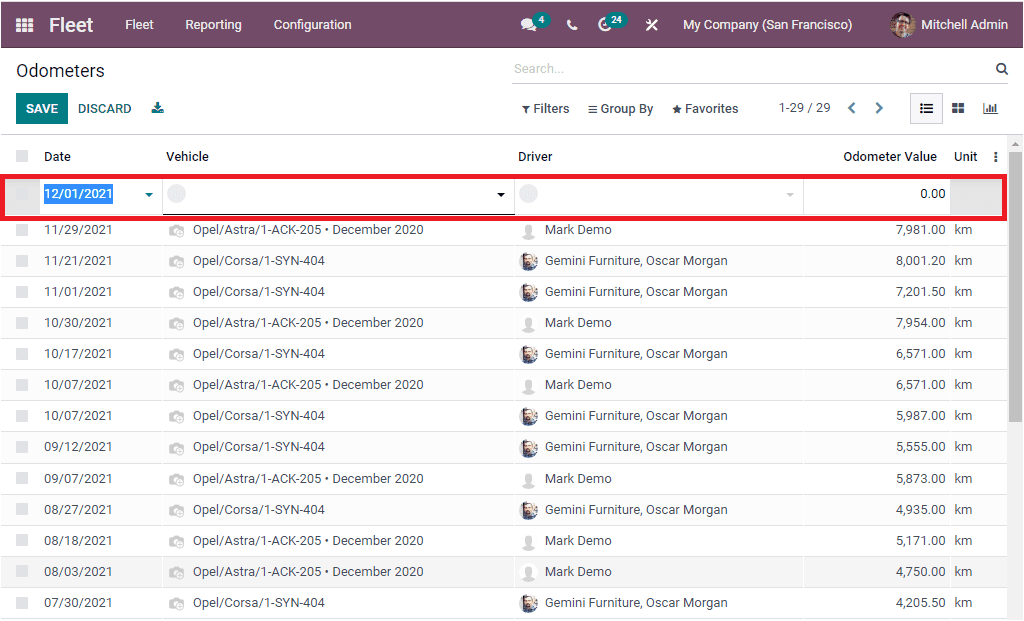The width and height of the screenshot is (1024, 621).
Task: Open the Configuration menu
Action: (311, 25)
